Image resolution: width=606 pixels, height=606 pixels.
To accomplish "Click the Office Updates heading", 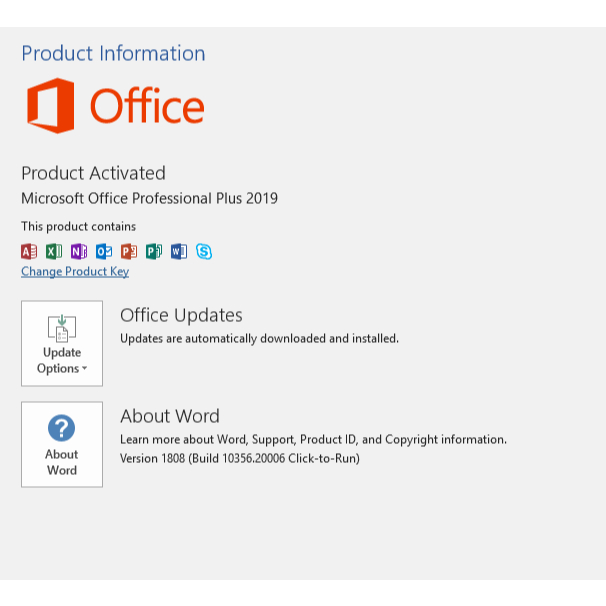I will coord(181,315).
